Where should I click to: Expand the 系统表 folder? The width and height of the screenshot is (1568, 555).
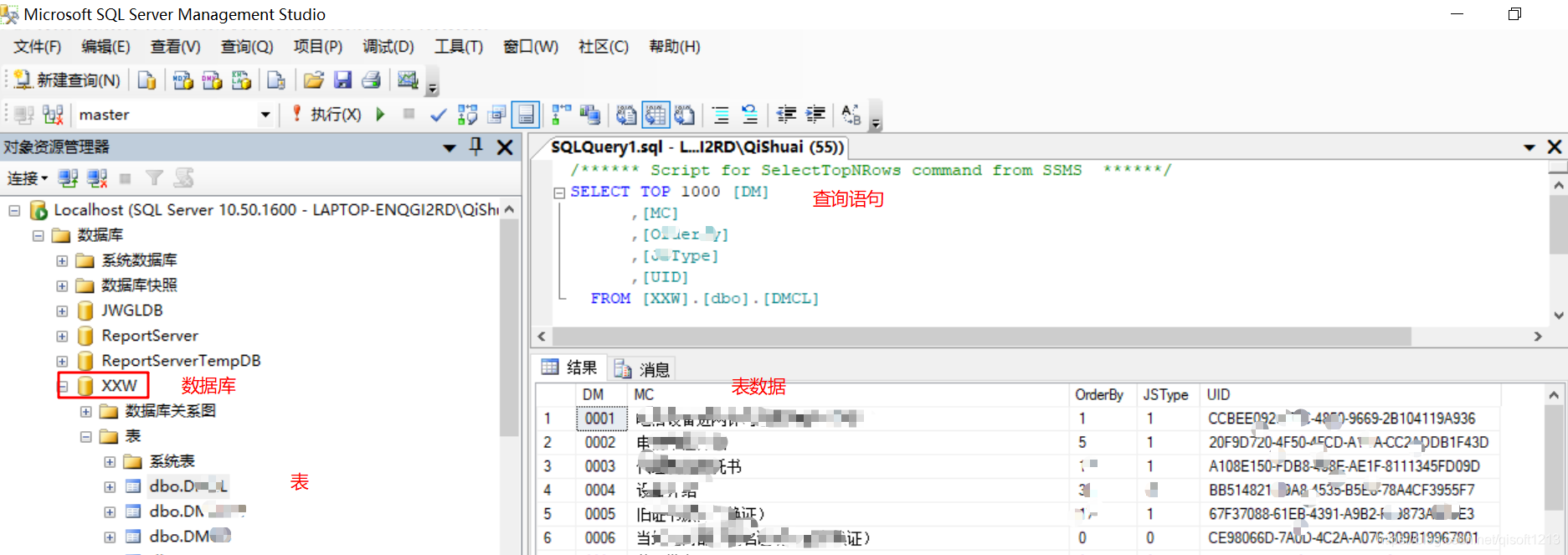[x=110, y=461]
